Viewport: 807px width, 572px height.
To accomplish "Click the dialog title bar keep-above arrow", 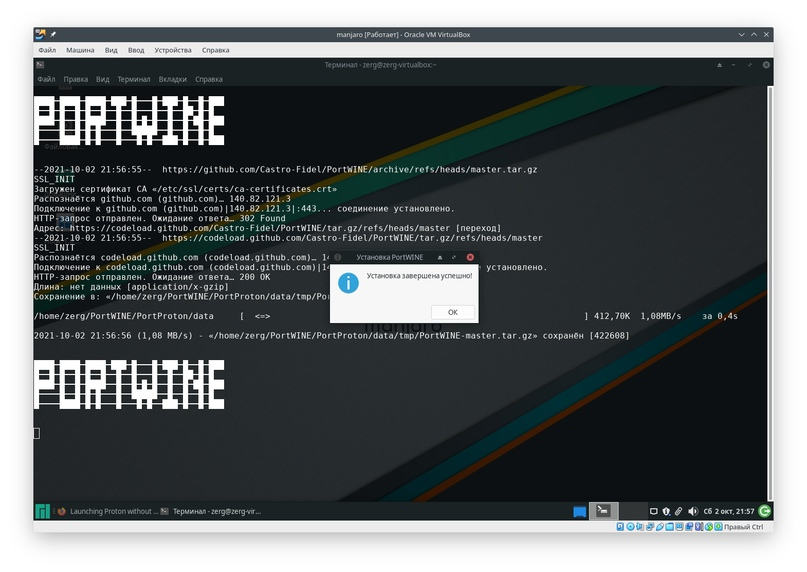I will pyautogui.click(x=440, y=257).
